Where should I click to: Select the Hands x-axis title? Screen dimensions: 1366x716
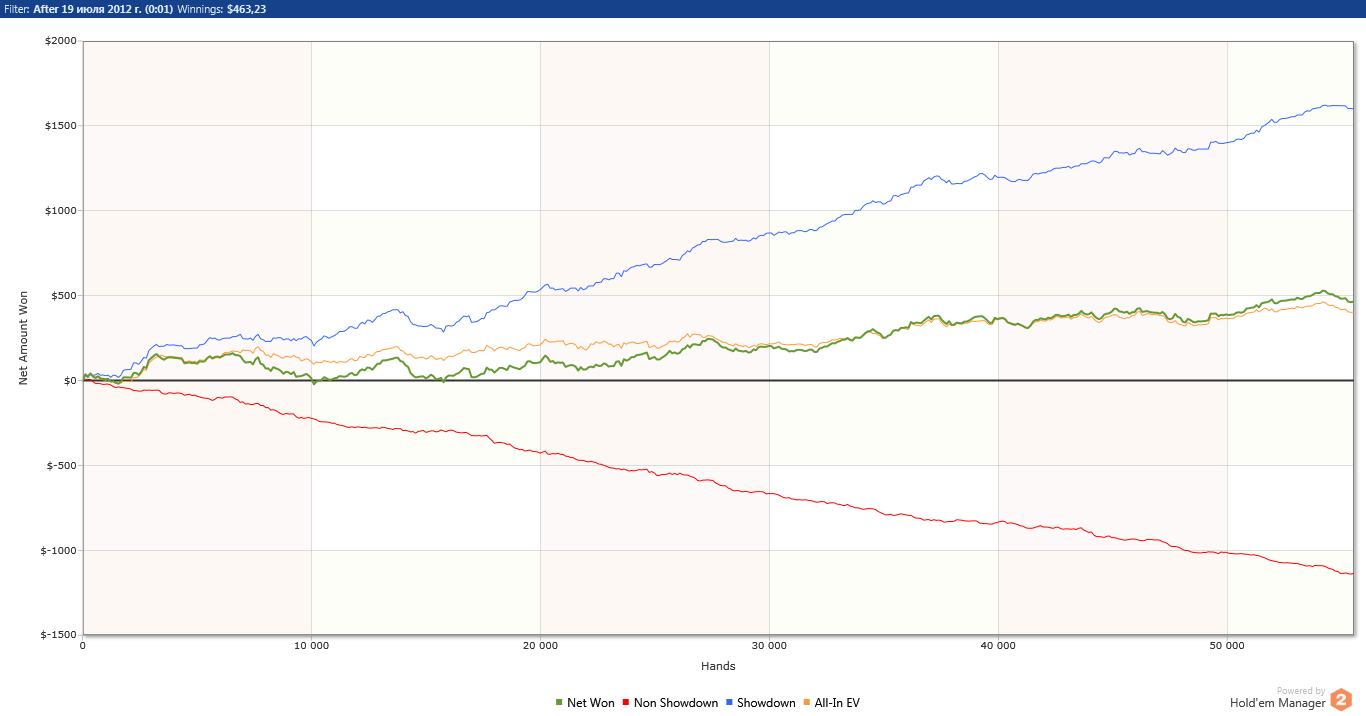(718, 666)
